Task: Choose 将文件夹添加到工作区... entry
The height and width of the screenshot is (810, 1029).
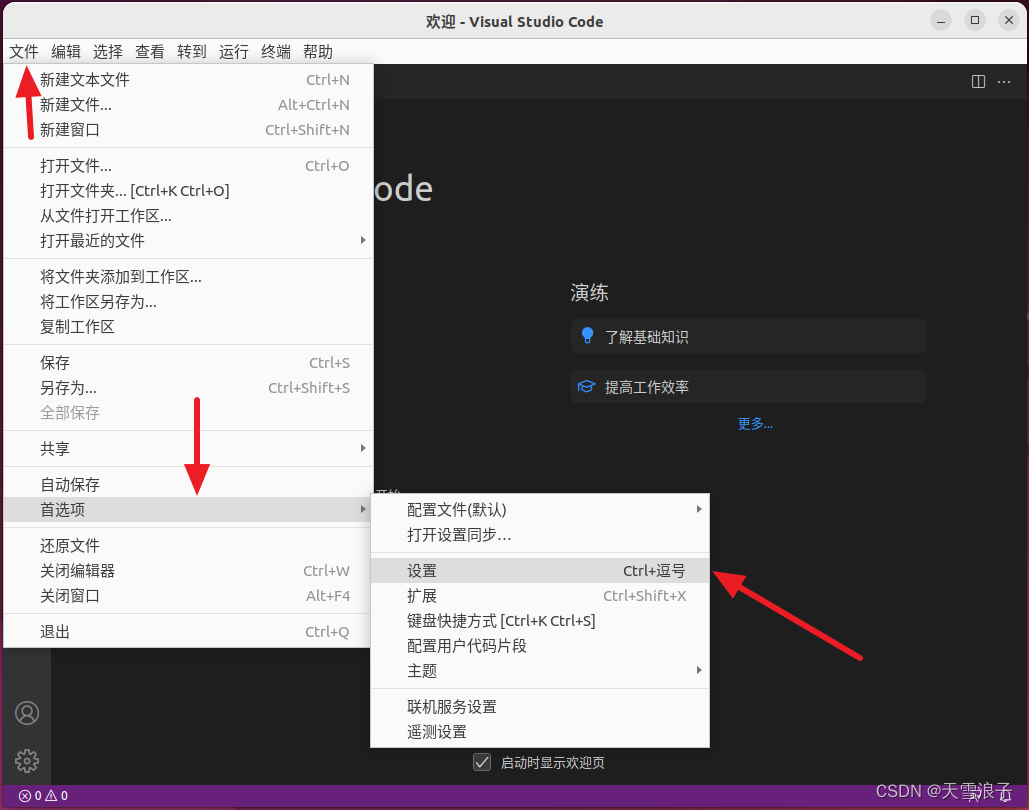Action: click(188, 277)
